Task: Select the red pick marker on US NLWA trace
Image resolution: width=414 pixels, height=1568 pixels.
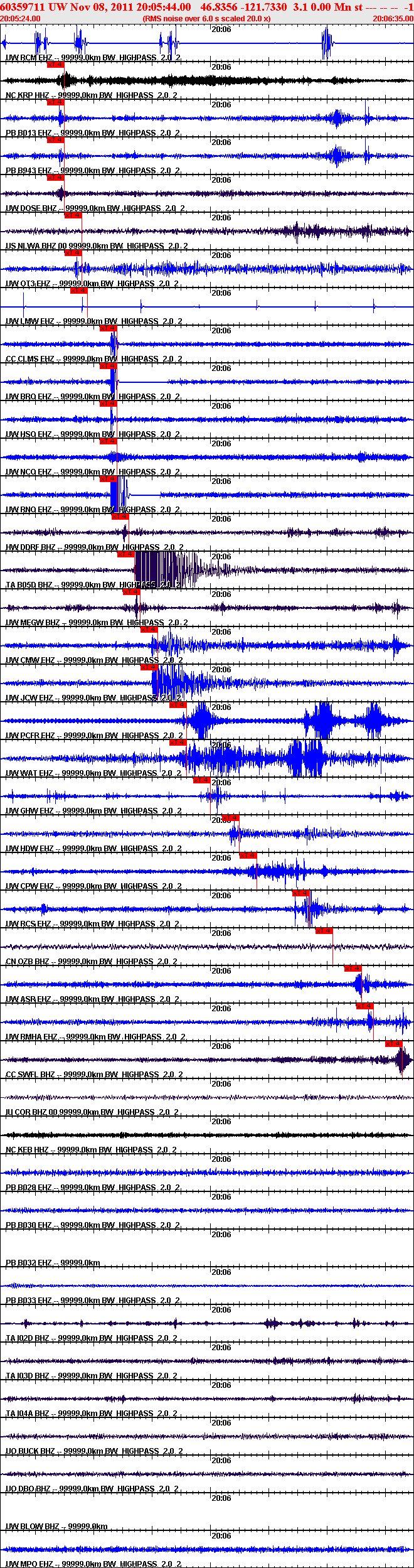Action: coord(73,215)
